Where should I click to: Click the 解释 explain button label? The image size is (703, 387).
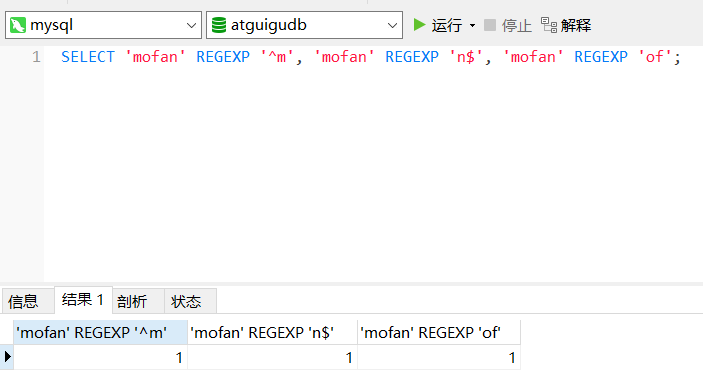tap(576, 26)
